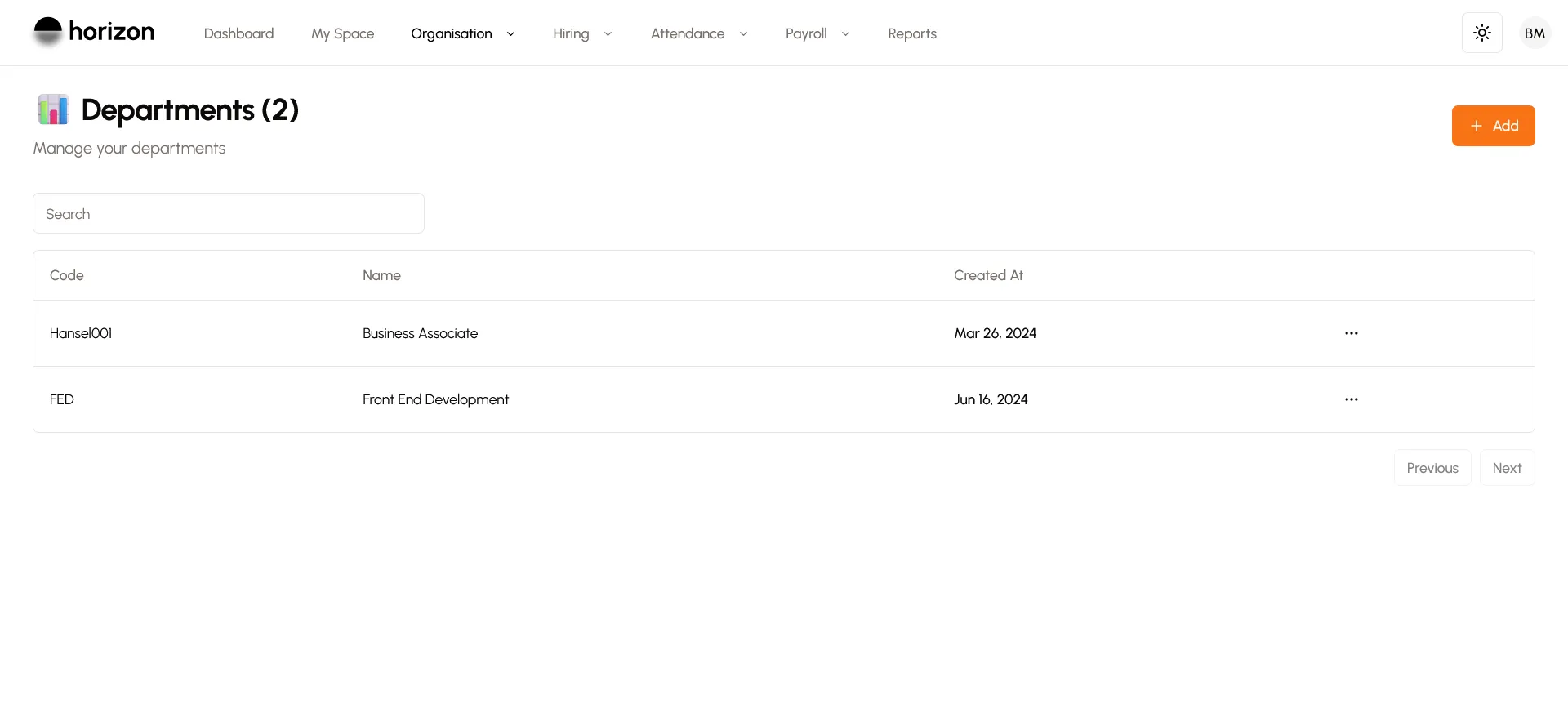
Task: Toggle the light/dark theme sun icon
Action: tap(1481, 33)
